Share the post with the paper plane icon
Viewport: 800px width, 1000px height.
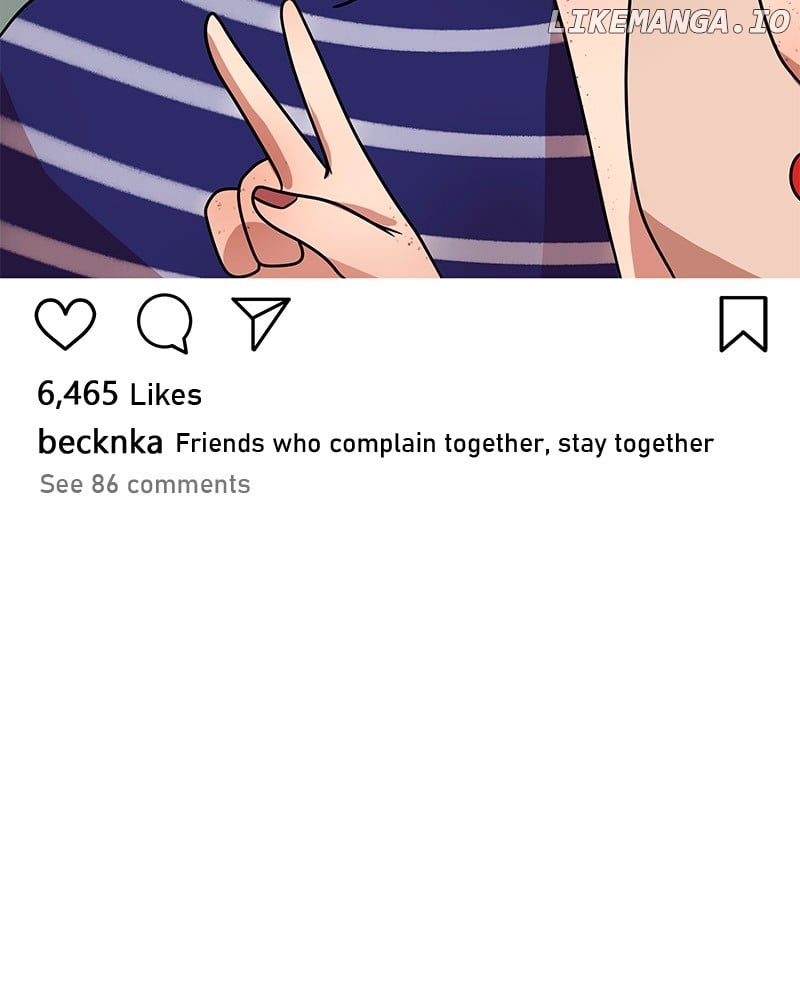[x=261, y=323]
